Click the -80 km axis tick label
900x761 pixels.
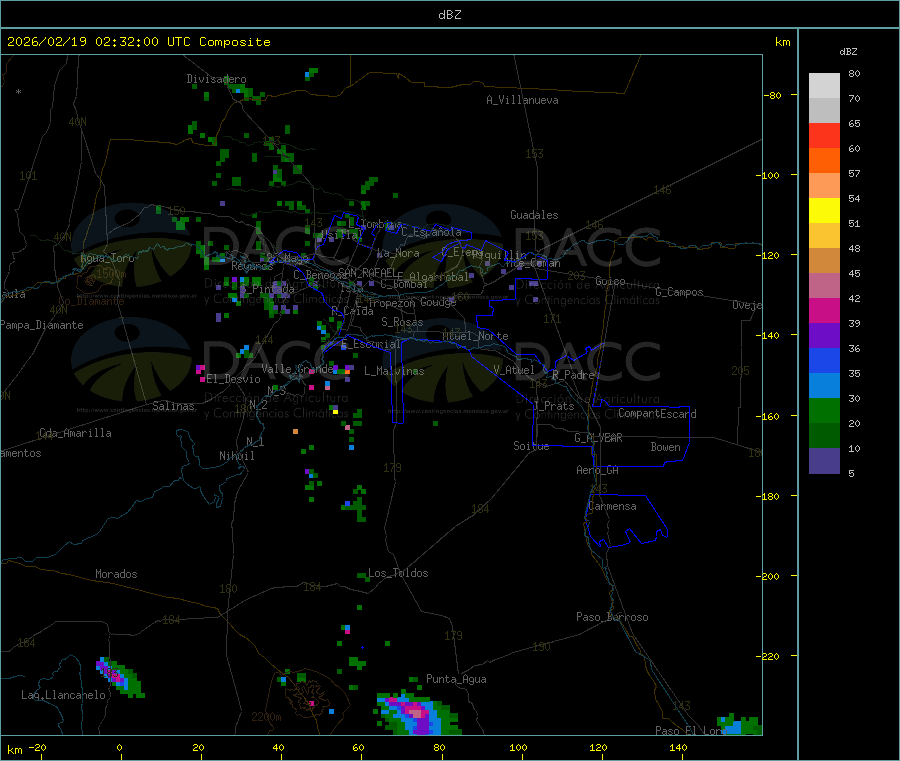773,95
